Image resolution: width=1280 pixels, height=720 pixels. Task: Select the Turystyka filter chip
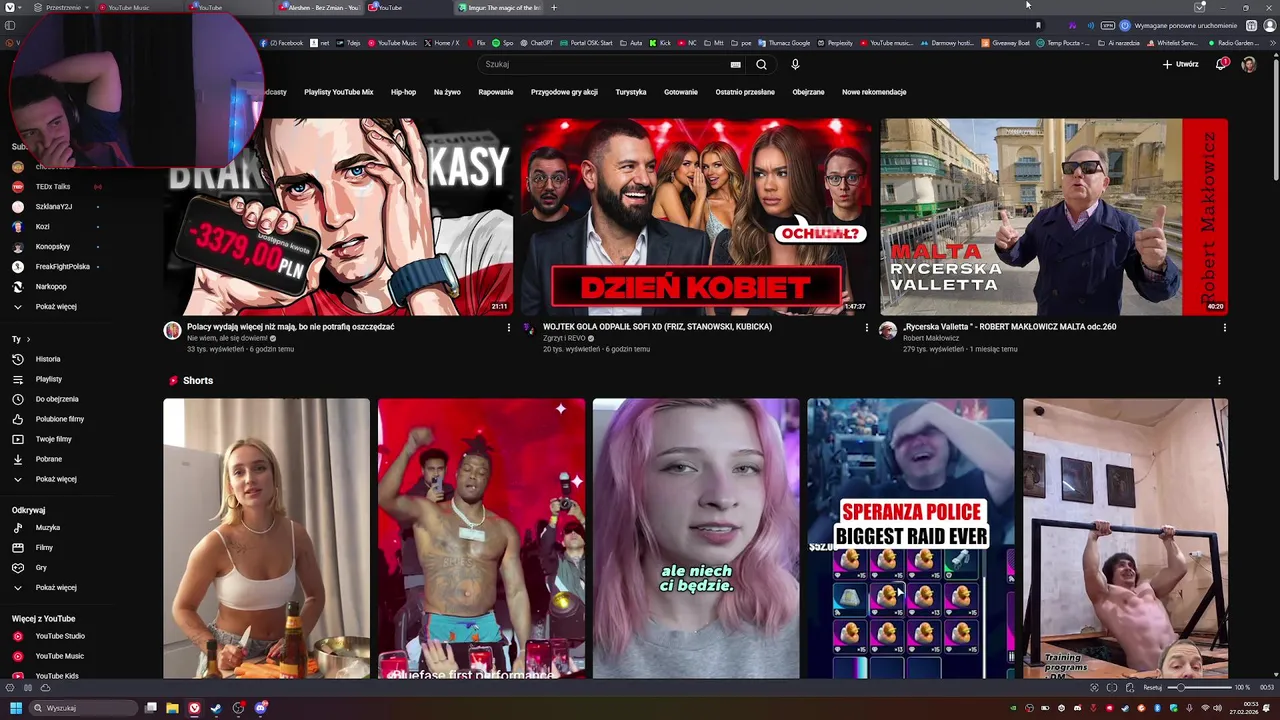pyautogui.click(x=631, y=92)
